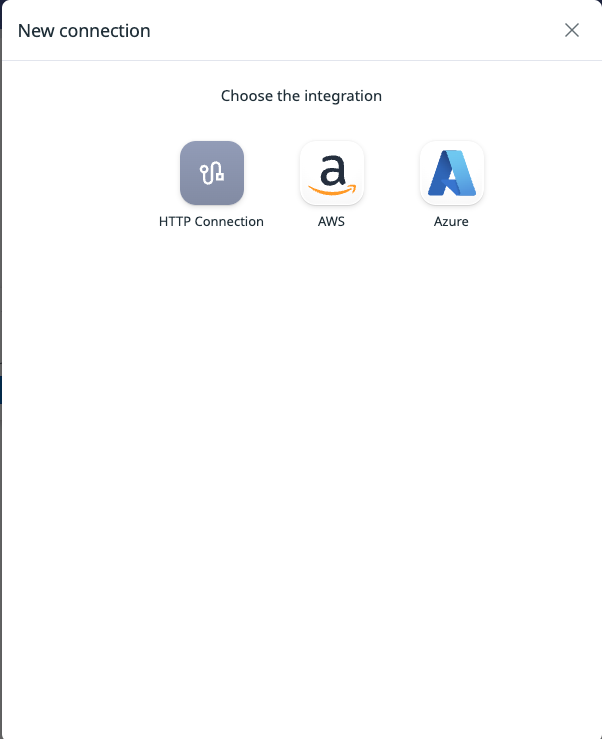
Task: Choose the AWS integration tile
Action: click(331, 172)
